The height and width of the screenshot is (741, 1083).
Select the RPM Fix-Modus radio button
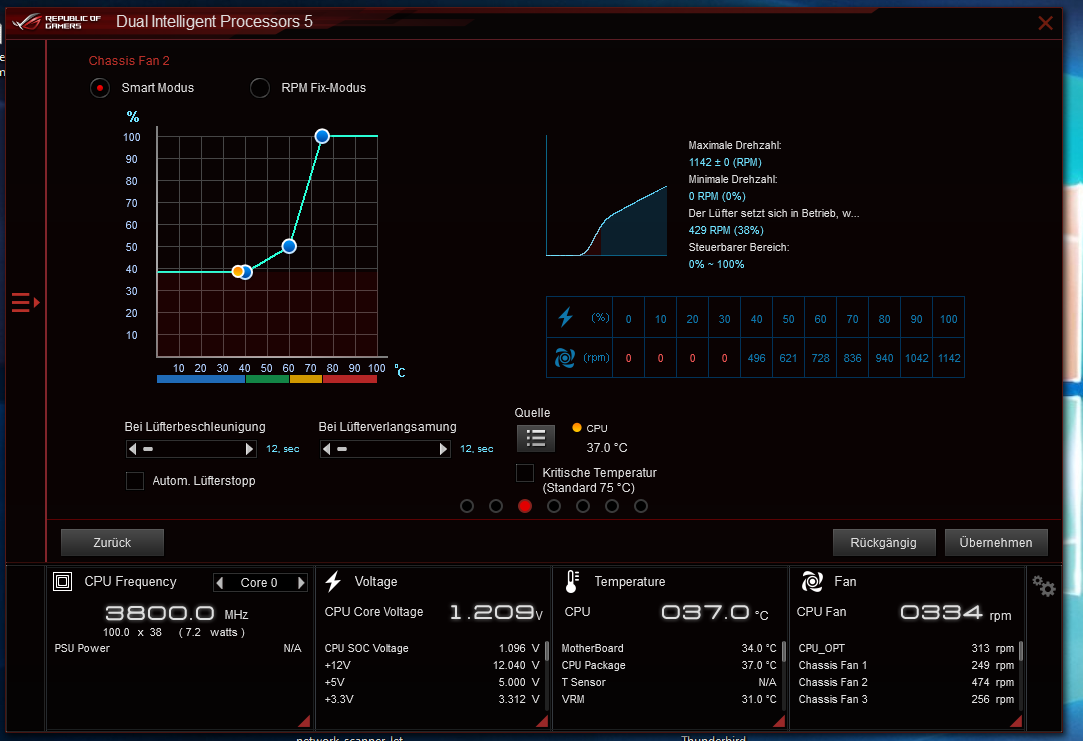(x=260, y=88)
